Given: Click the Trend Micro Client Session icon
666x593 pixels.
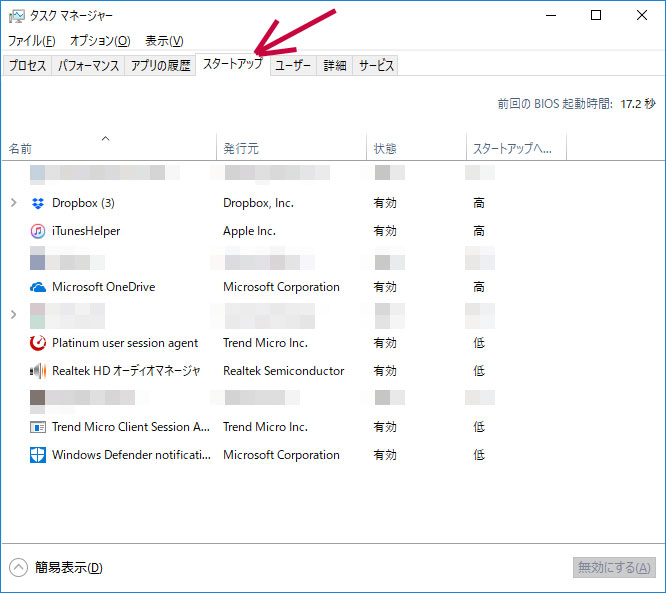Looking at the screenshot, I should pos(38,427).
